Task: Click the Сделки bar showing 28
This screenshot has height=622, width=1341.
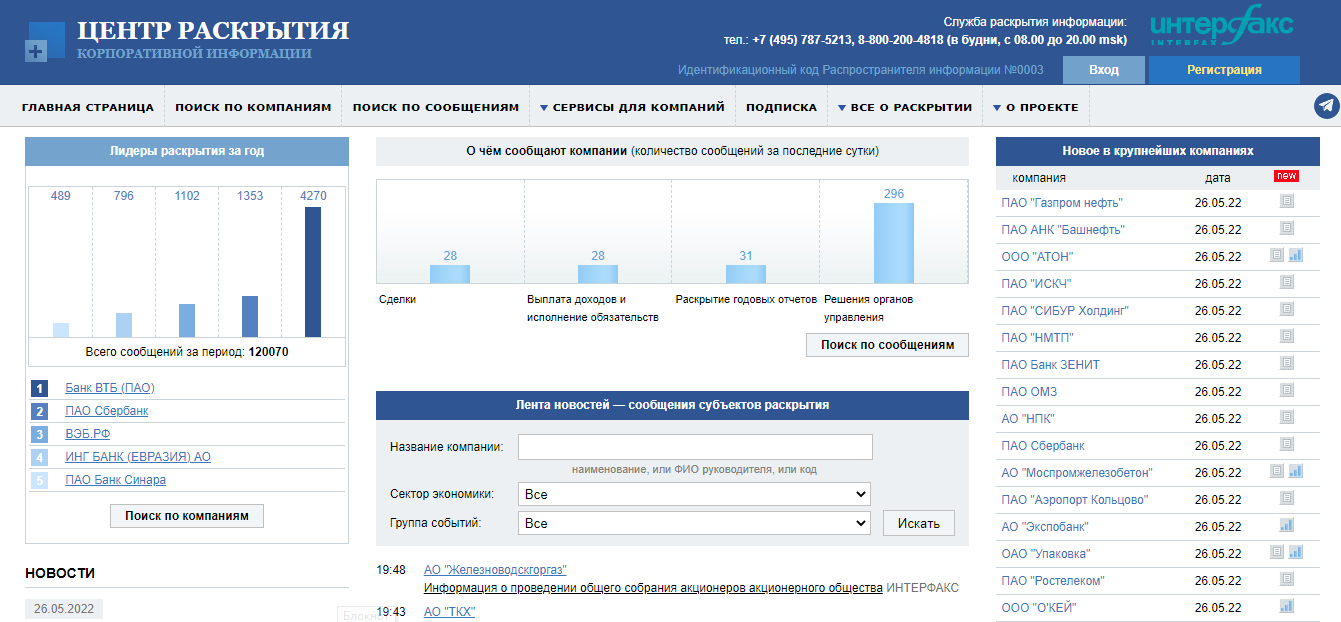Action: [x=450, y=274]
